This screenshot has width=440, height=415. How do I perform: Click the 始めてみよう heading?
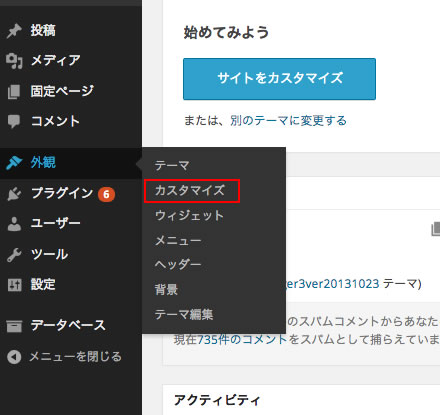pos(226,33)
